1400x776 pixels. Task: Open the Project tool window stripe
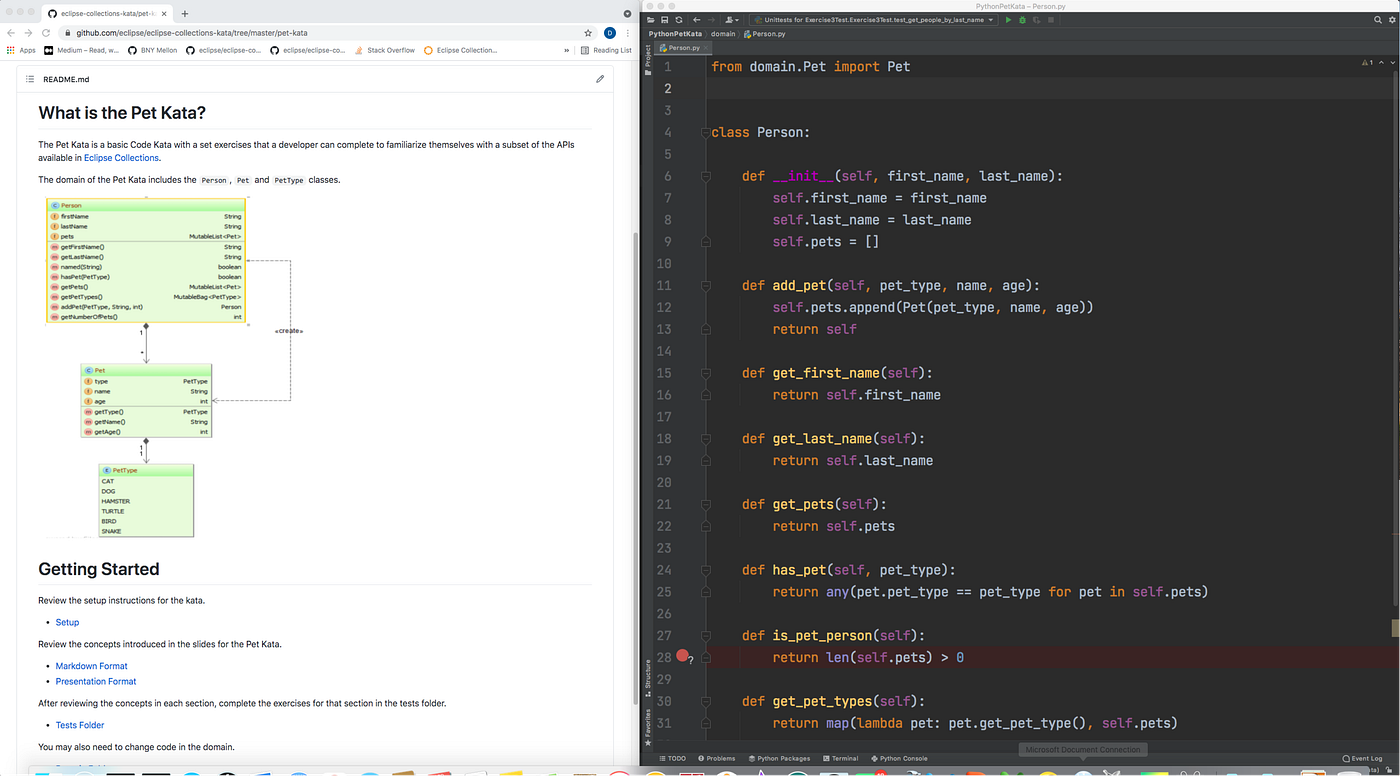647,59
